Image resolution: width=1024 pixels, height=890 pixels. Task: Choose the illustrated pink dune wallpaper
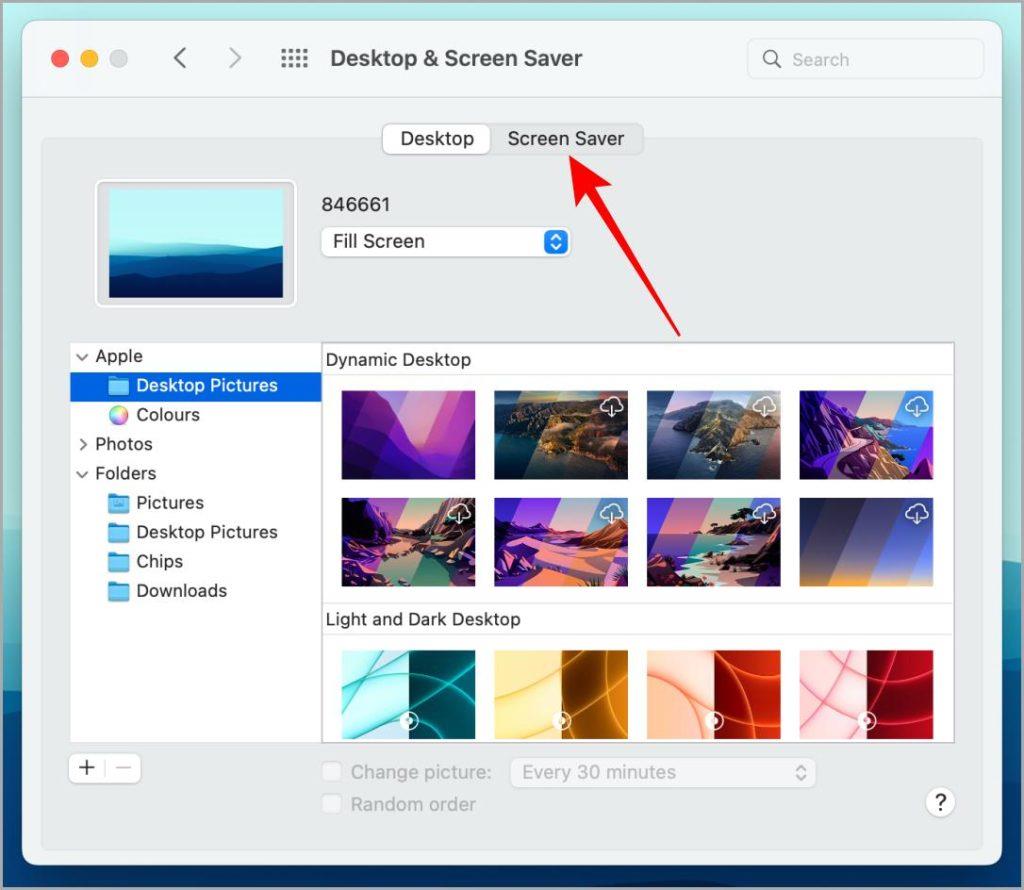tap(561, 542)
